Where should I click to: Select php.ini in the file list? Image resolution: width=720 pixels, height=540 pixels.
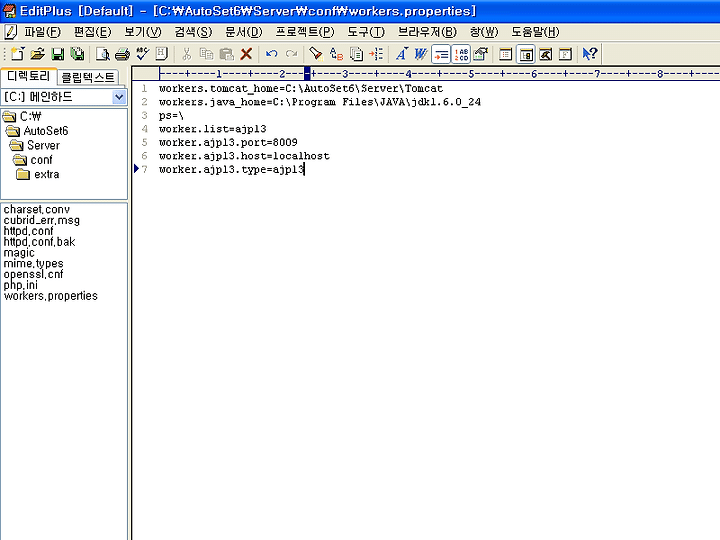21,285
